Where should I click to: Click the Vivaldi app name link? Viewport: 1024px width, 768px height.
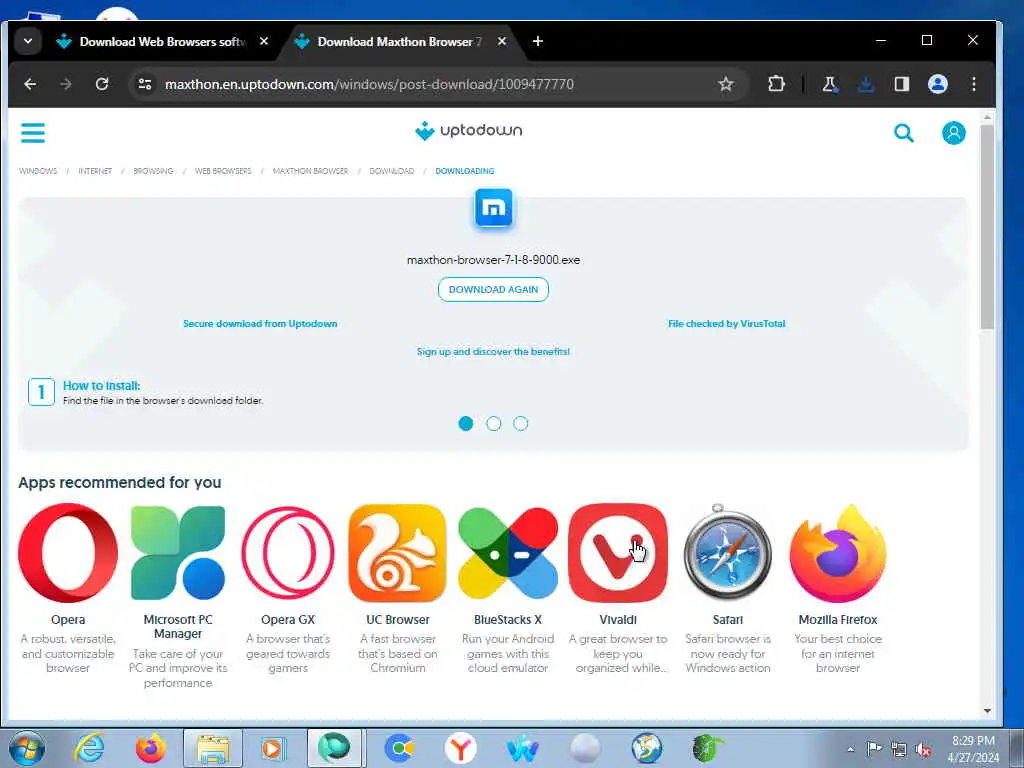click(618, 620)
